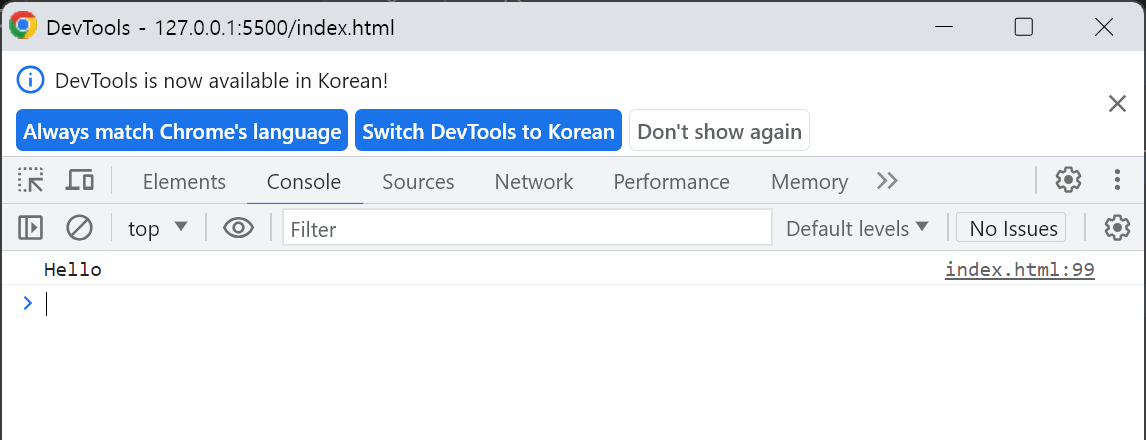Activate the inspect element picker icon
The image size is (1146, 440).
pos(31,180)
